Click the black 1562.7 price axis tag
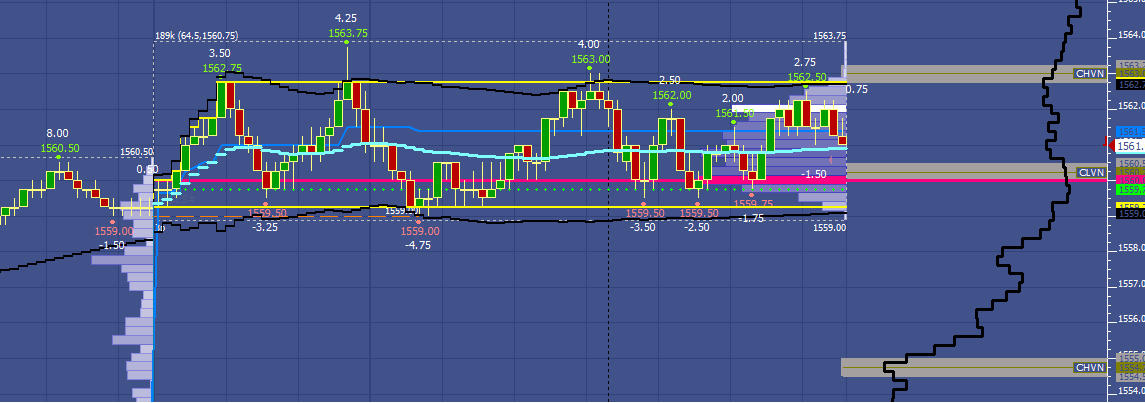 (x=1129, y=85)
